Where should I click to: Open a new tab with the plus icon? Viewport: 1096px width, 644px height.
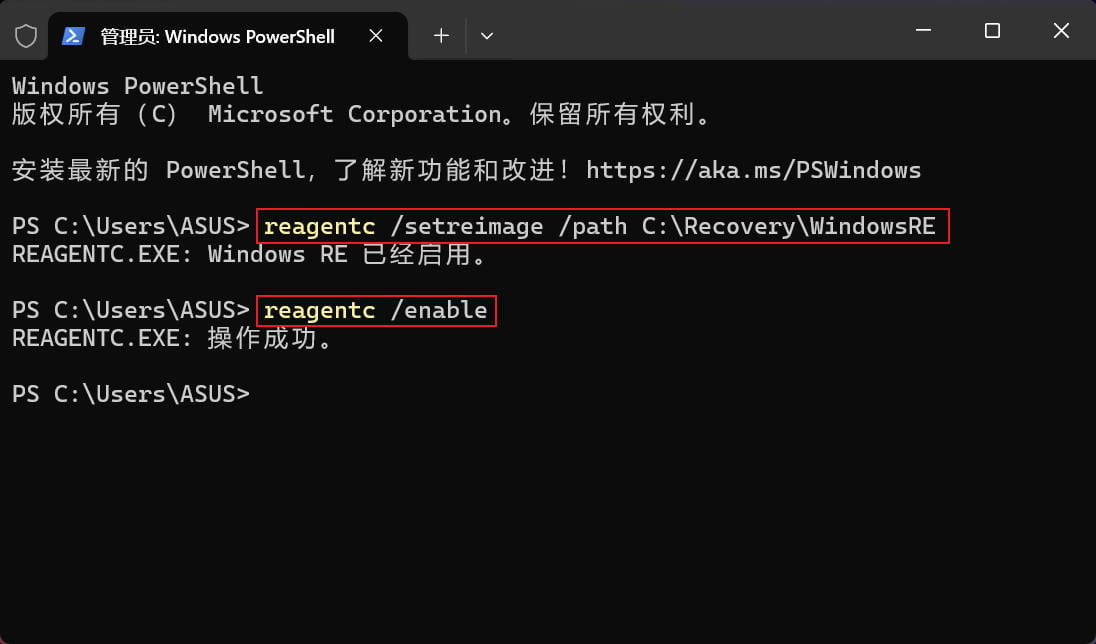pos(441,36)
